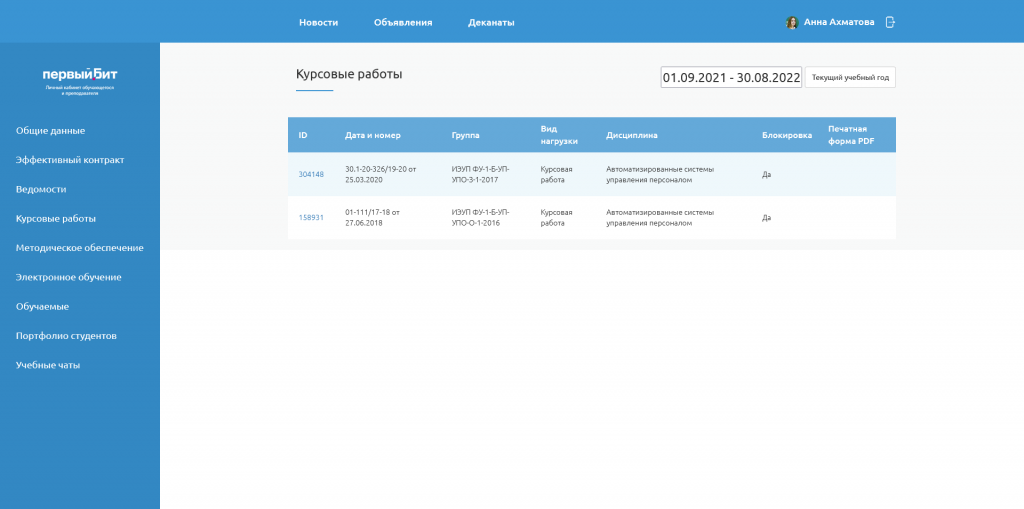The height and width of the screenshot is (509, 1024).
Task: Click the Дисциплина column header
Action: (x=632, y=135)
